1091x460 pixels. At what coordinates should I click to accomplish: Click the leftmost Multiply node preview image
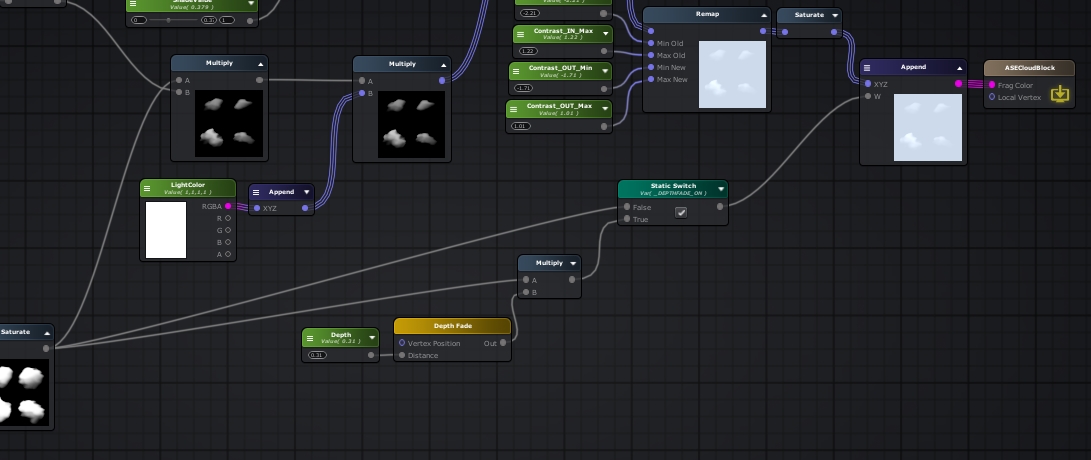[x=230, y=123]
